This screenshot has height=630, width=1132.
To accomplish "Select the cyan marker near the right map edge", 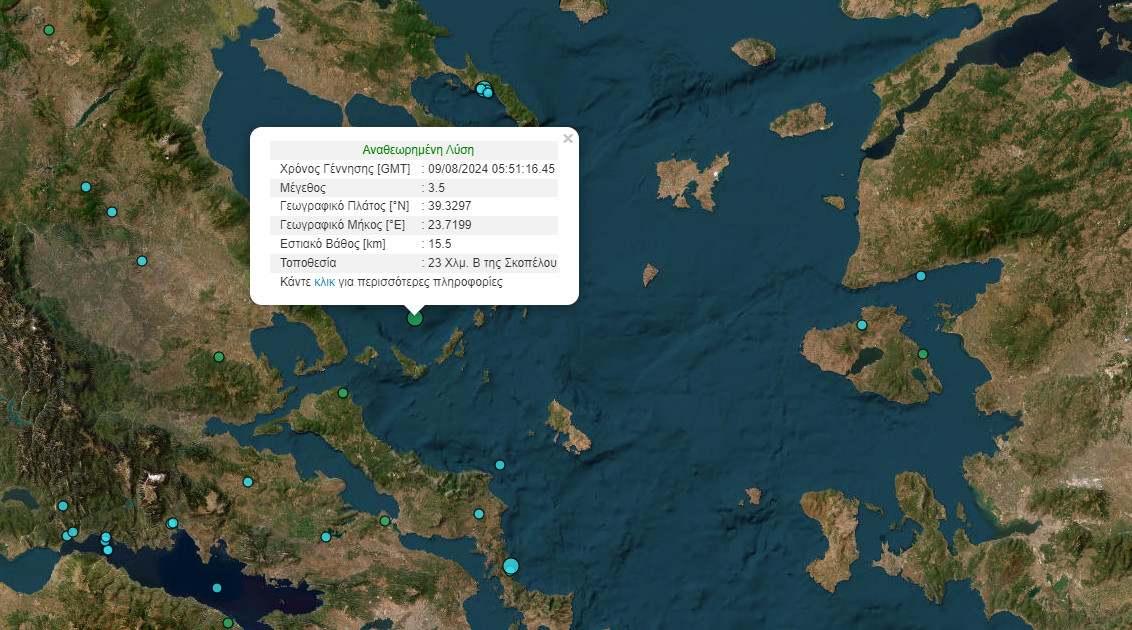I will coord(919,275).
